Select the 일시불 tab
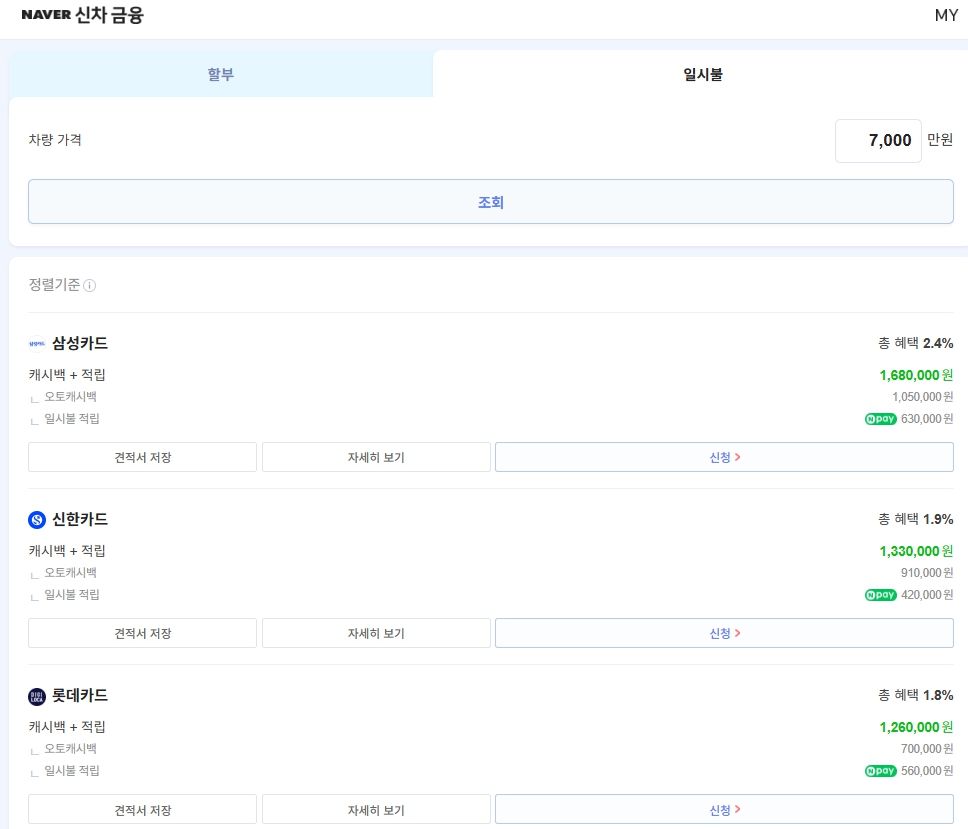The height and width of the screenshot is (829, 968). (703, 74)
